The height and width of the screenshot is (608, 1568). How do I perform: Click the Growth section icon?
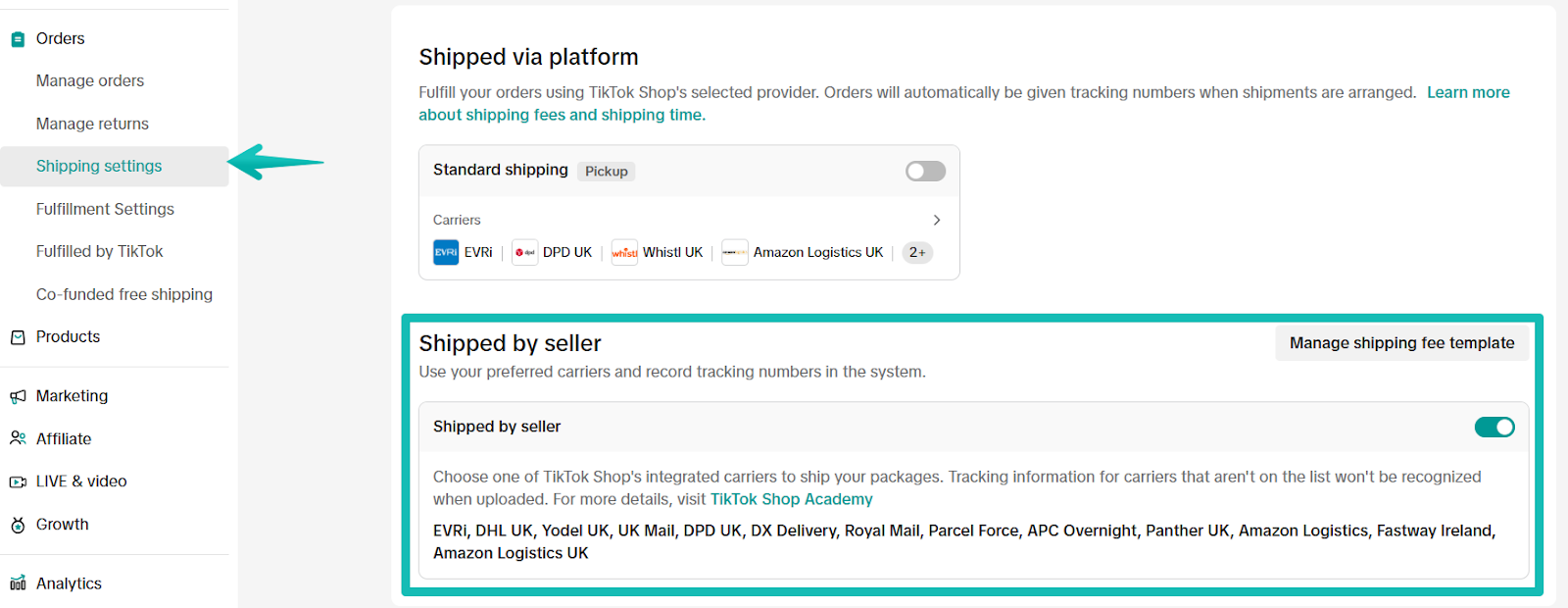(17, 524)
